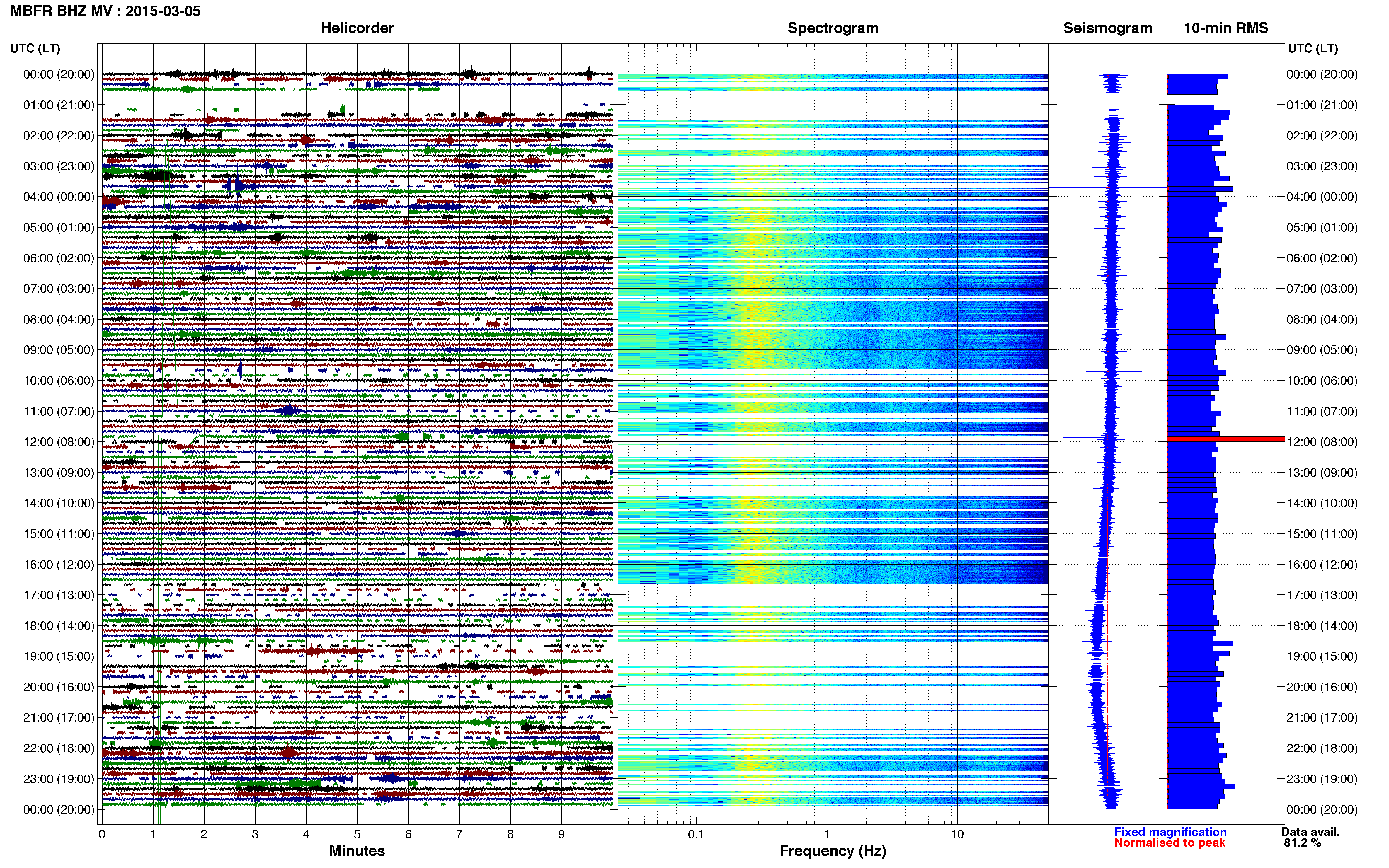Click the title 'MBFR BHZ MV : 2015-03-05'

coord(105,11)
